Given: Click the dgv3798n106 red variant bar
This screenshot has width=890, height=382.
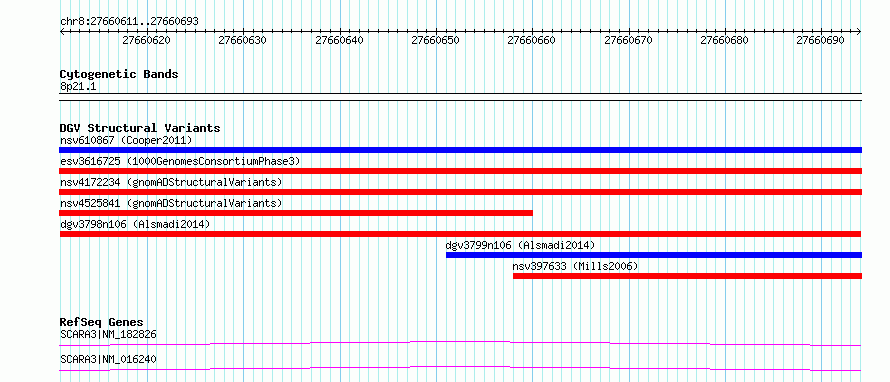Looking at the screenshot, I should coord(460,234).
